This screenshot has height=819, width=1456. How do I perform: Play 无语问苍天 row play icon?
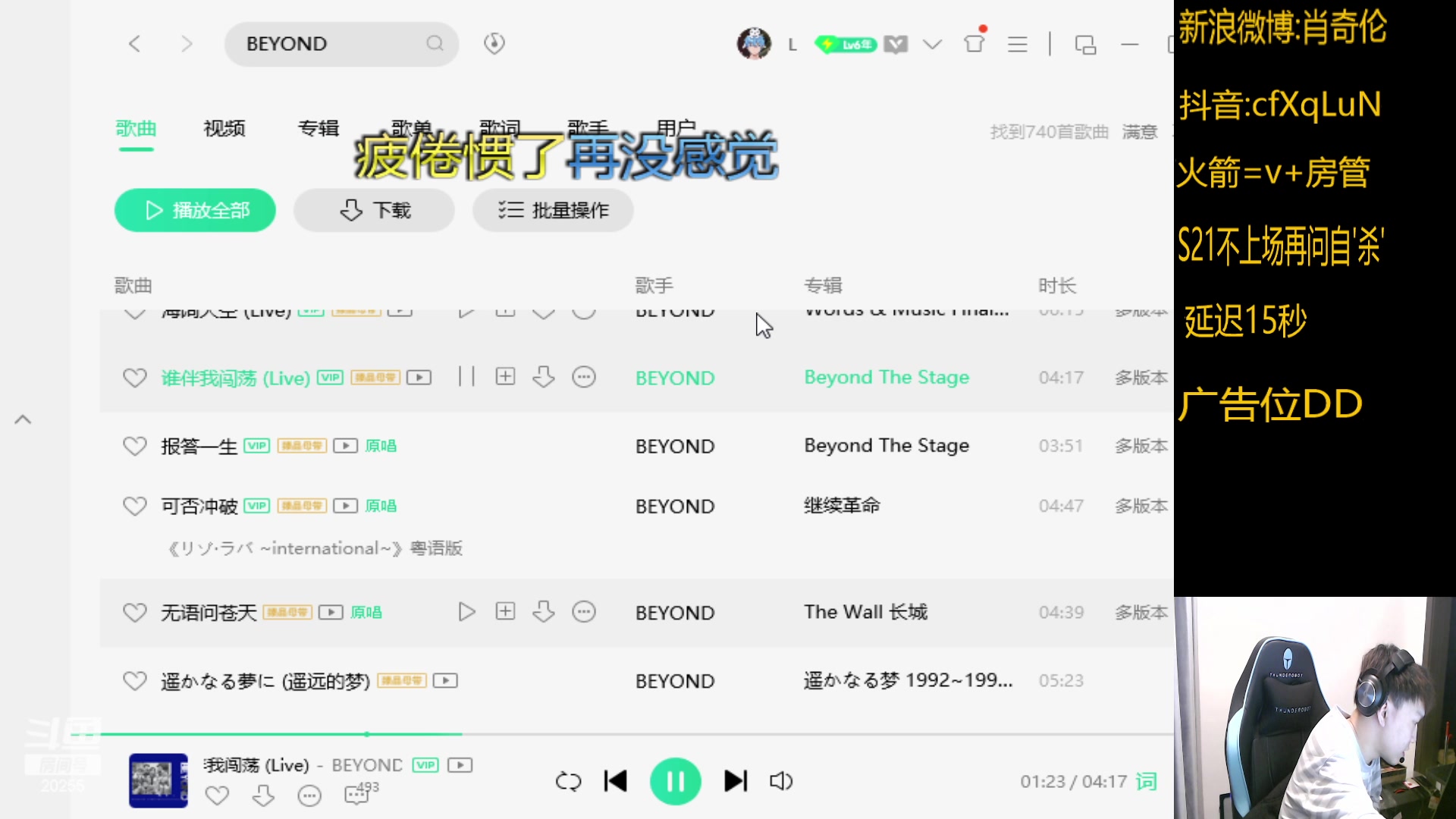point(466,612)
